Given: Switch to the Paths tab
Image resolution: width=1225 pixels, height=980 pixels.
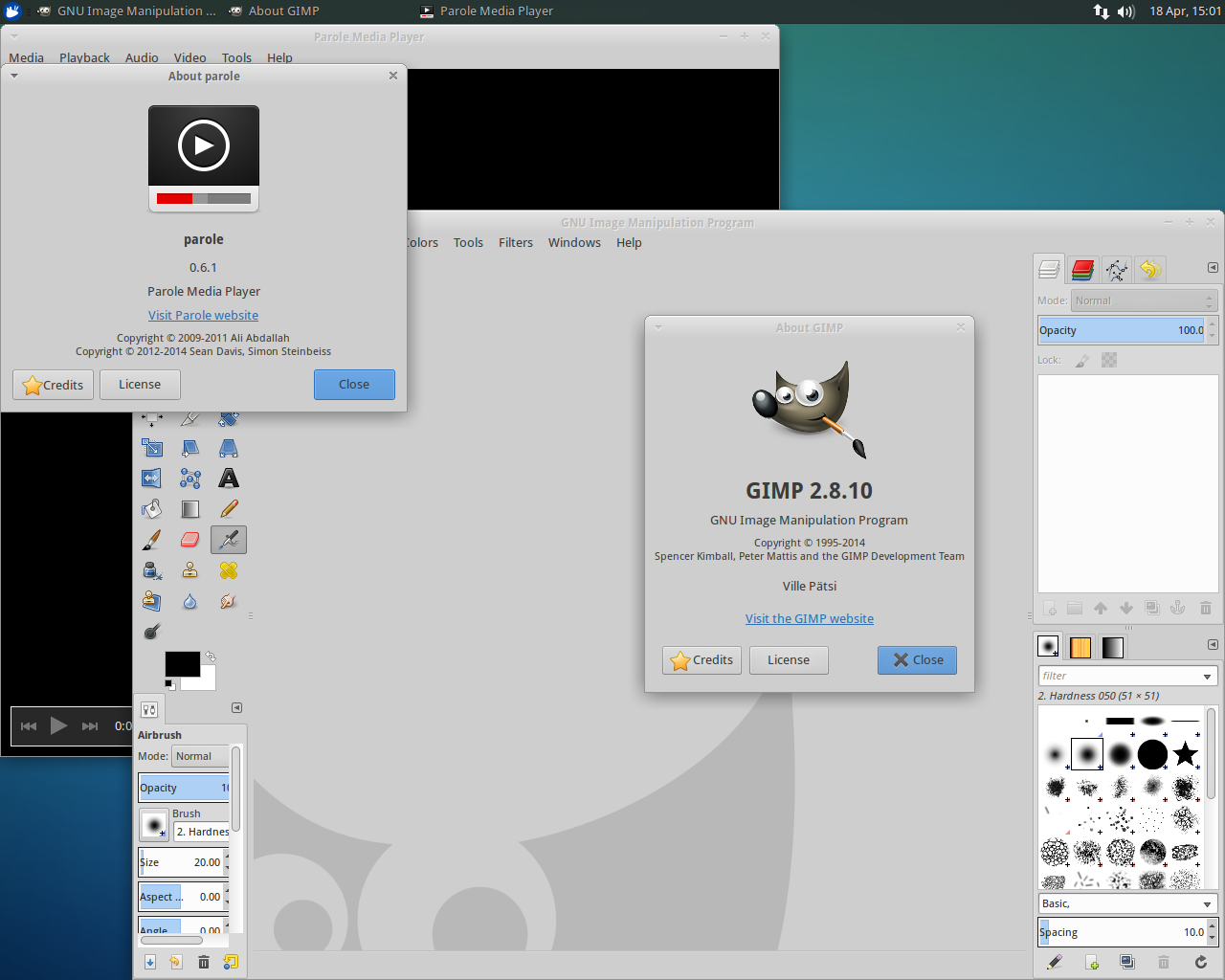Looking at the screenshot, I should (x=1117, y=270).
